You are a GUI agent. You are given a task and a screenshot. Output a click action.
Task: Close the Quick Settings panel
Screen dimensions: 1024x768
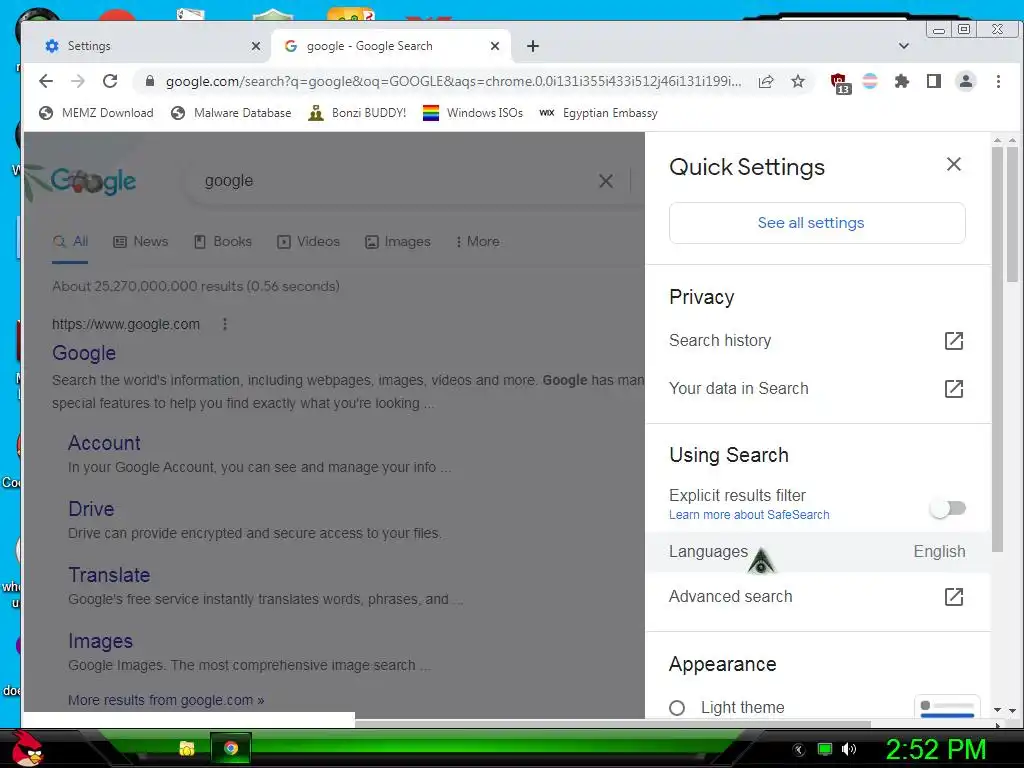coord(953,164)
